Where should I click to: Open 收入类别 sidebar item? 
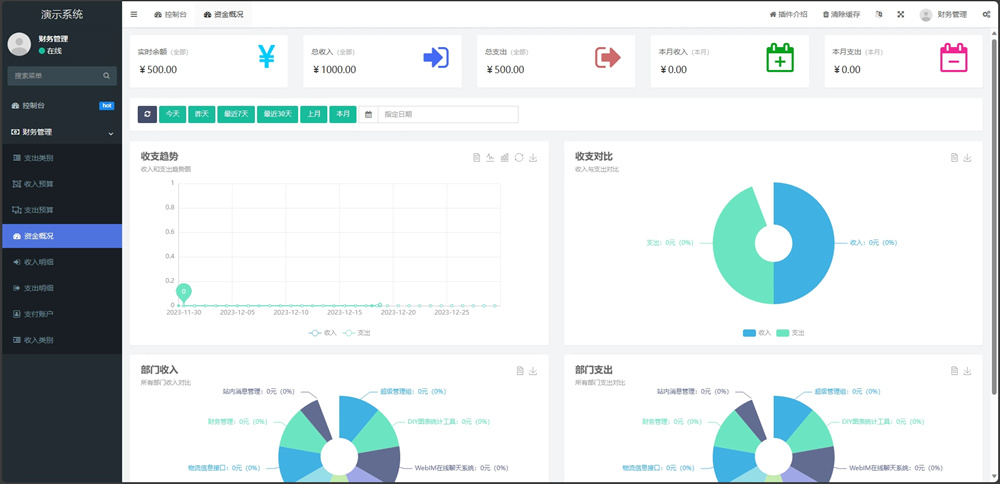61,341
